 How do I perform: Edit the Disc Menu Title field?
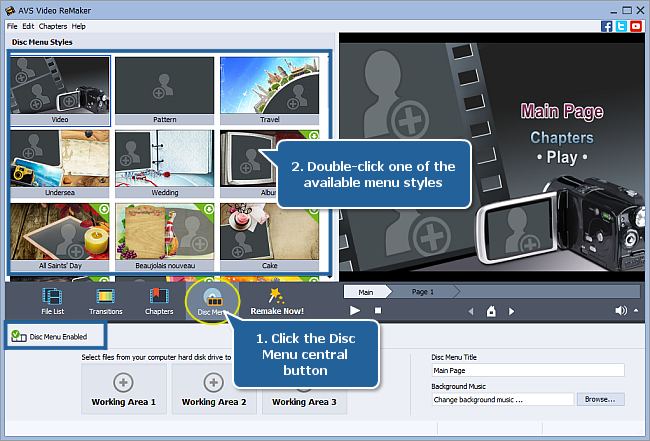tap(528, 370)
